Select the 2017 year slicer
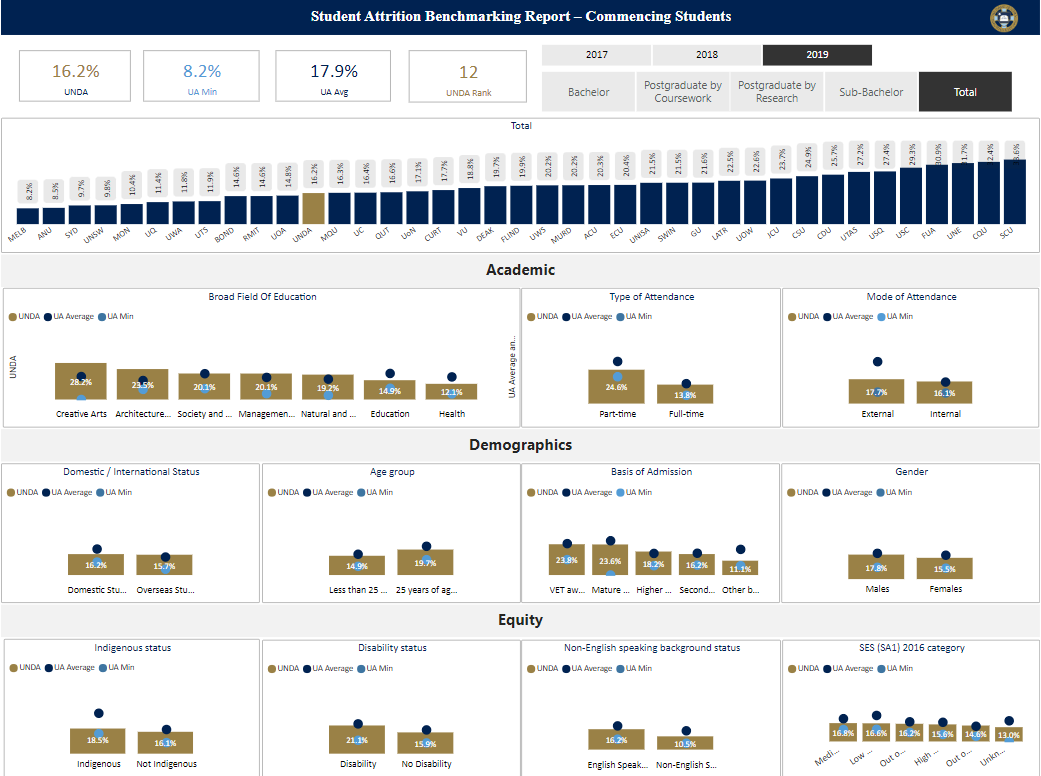Image resolution: width=1041 pixels, height=776 pixels. point(596,54)
